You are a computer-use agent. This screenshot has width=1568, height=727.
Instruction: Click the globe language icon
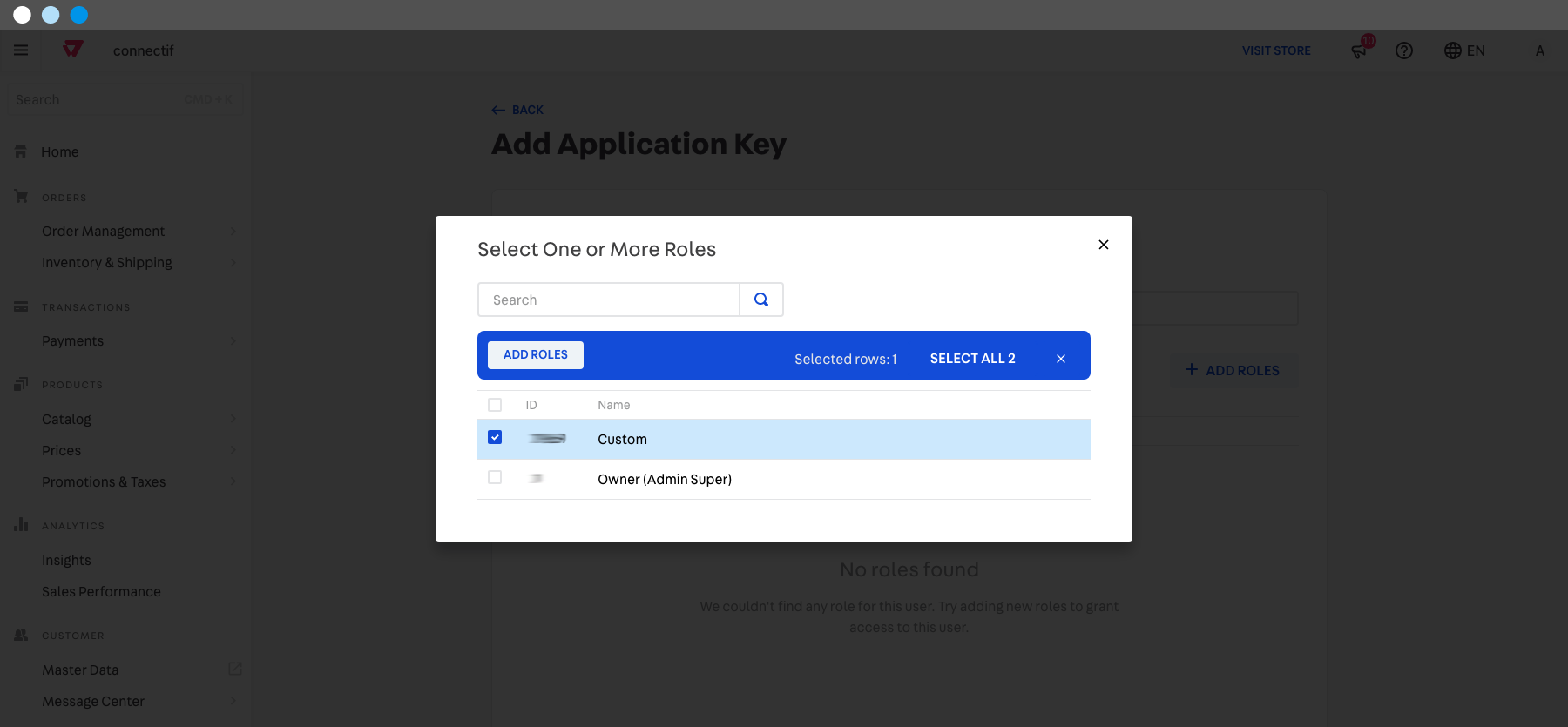pos(1453,50)
